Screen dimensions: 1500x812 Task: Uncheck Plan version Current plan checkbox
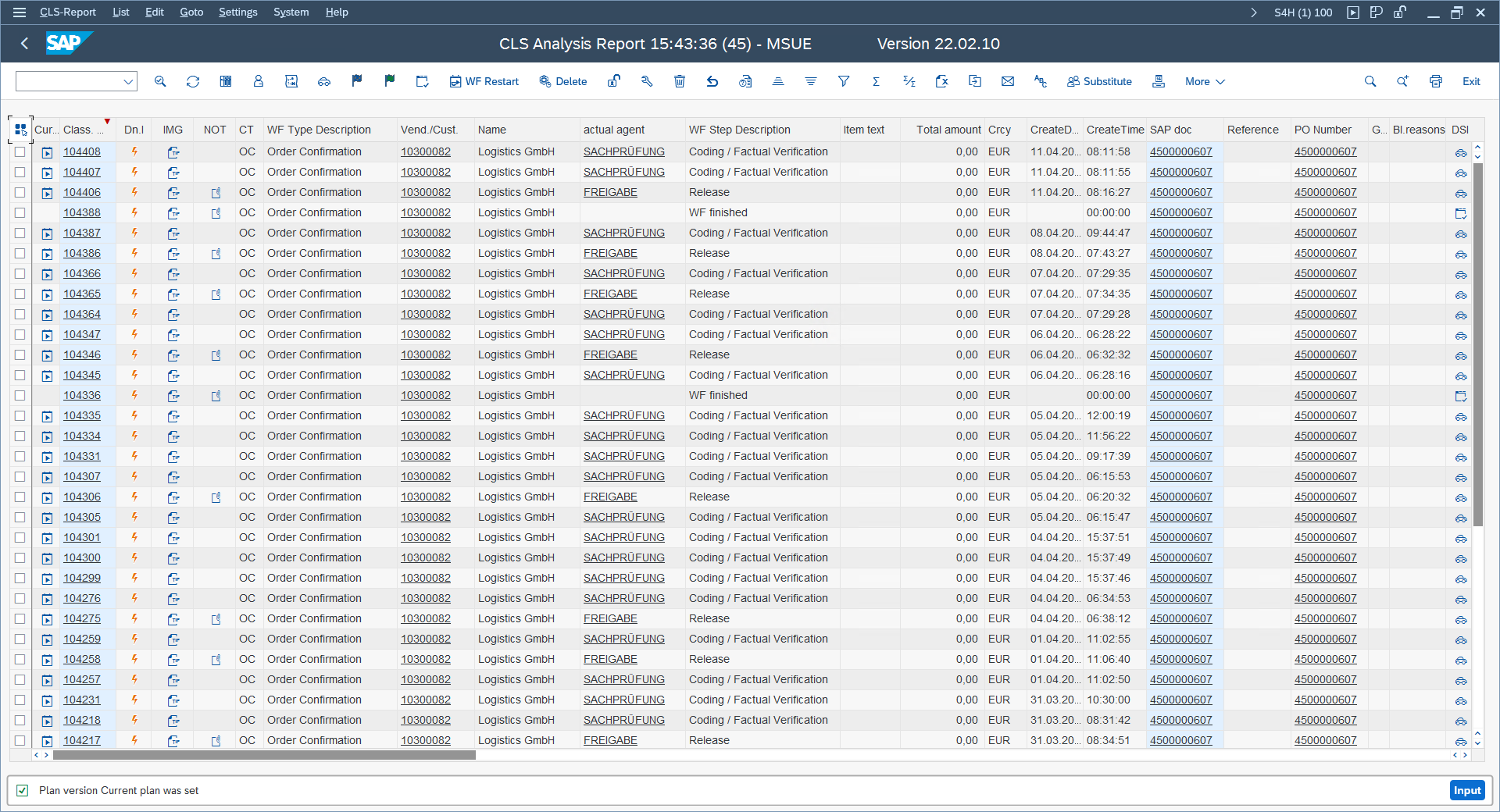coord(23,790)
